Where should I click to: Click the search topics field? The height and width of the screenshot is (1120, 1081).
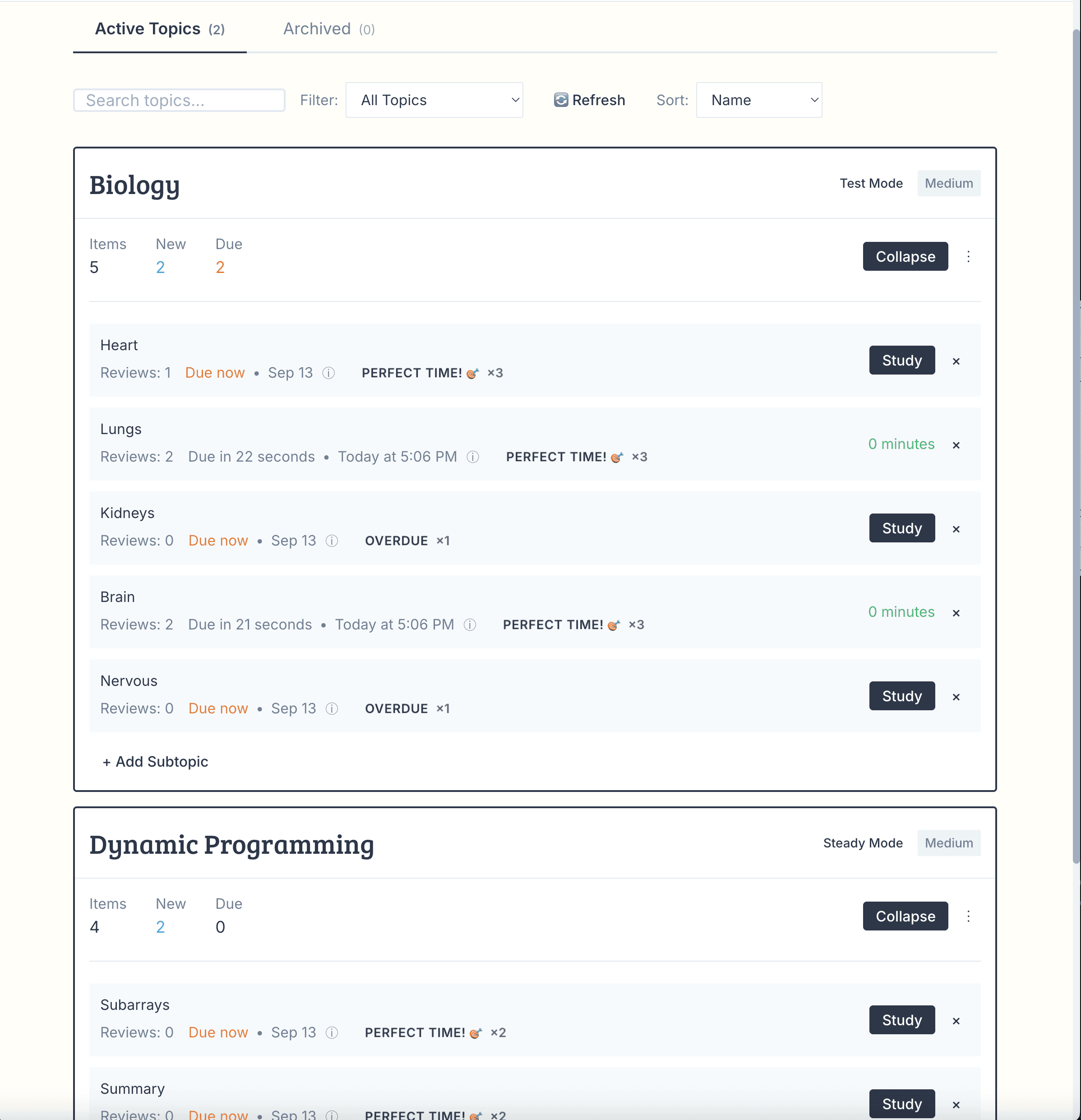(x=179, y=100)
